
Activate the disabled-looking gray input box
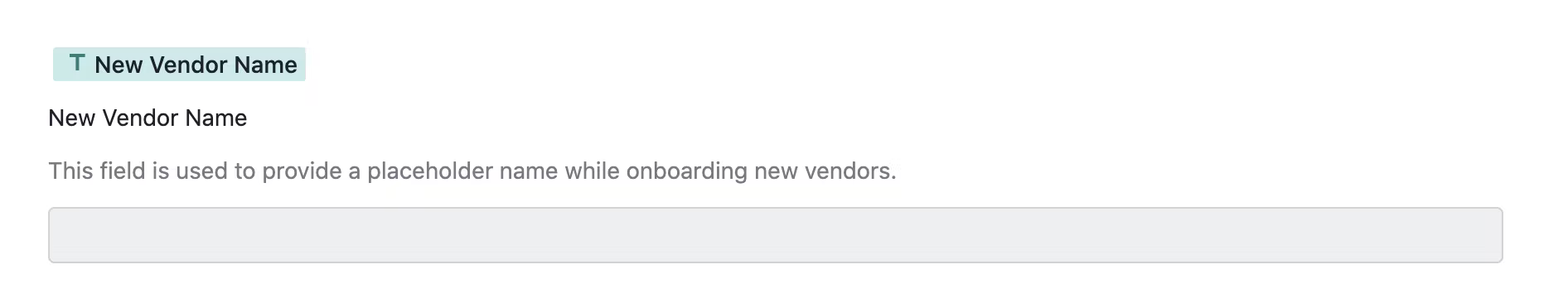pos(775,235)
